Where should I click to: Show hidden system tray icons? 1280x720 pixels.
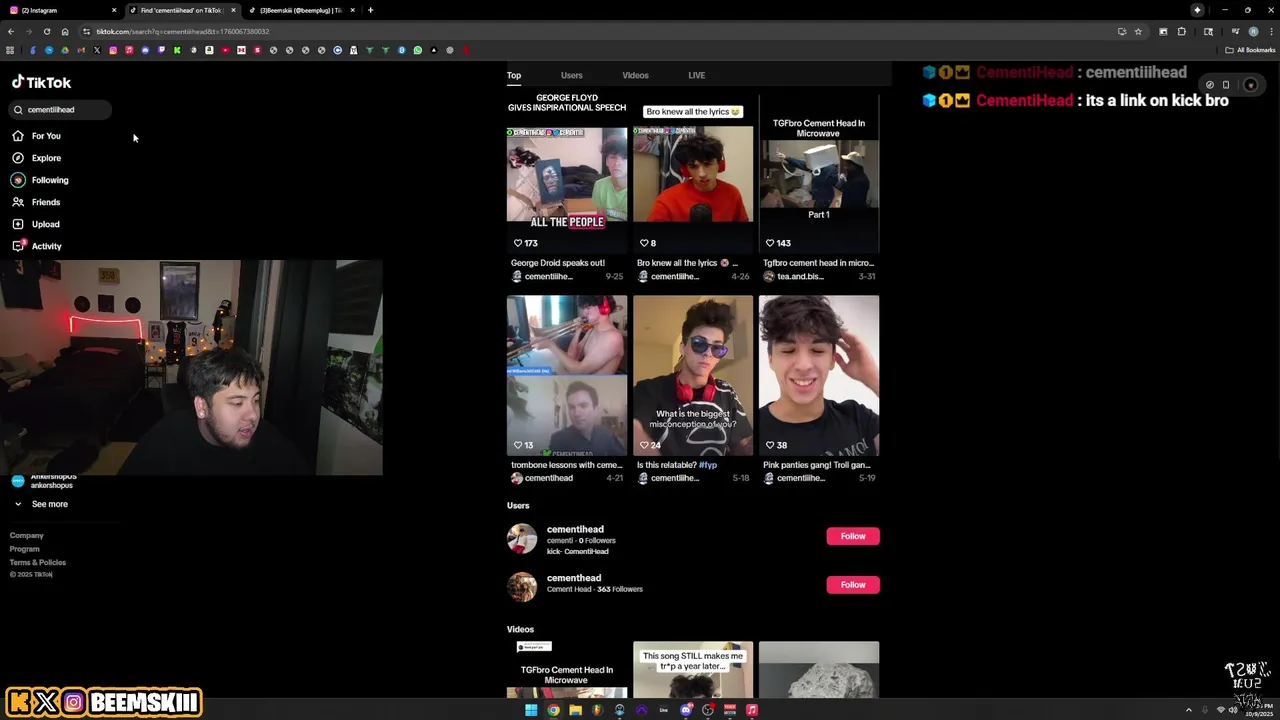(1189, 710)
